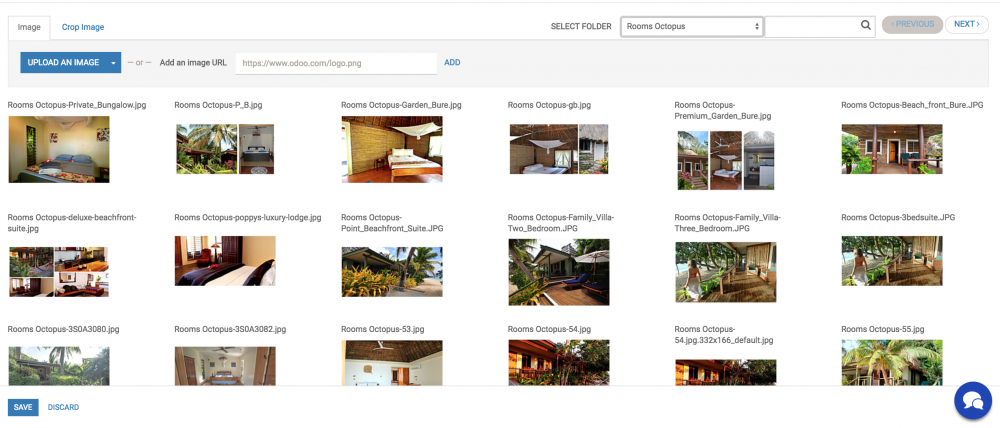Click the 'Rooms Octopus-Premium_Garden_Bure.jpg' file name
The height and width of the screenshot is (428, 1000).
[x=723, y=110]
